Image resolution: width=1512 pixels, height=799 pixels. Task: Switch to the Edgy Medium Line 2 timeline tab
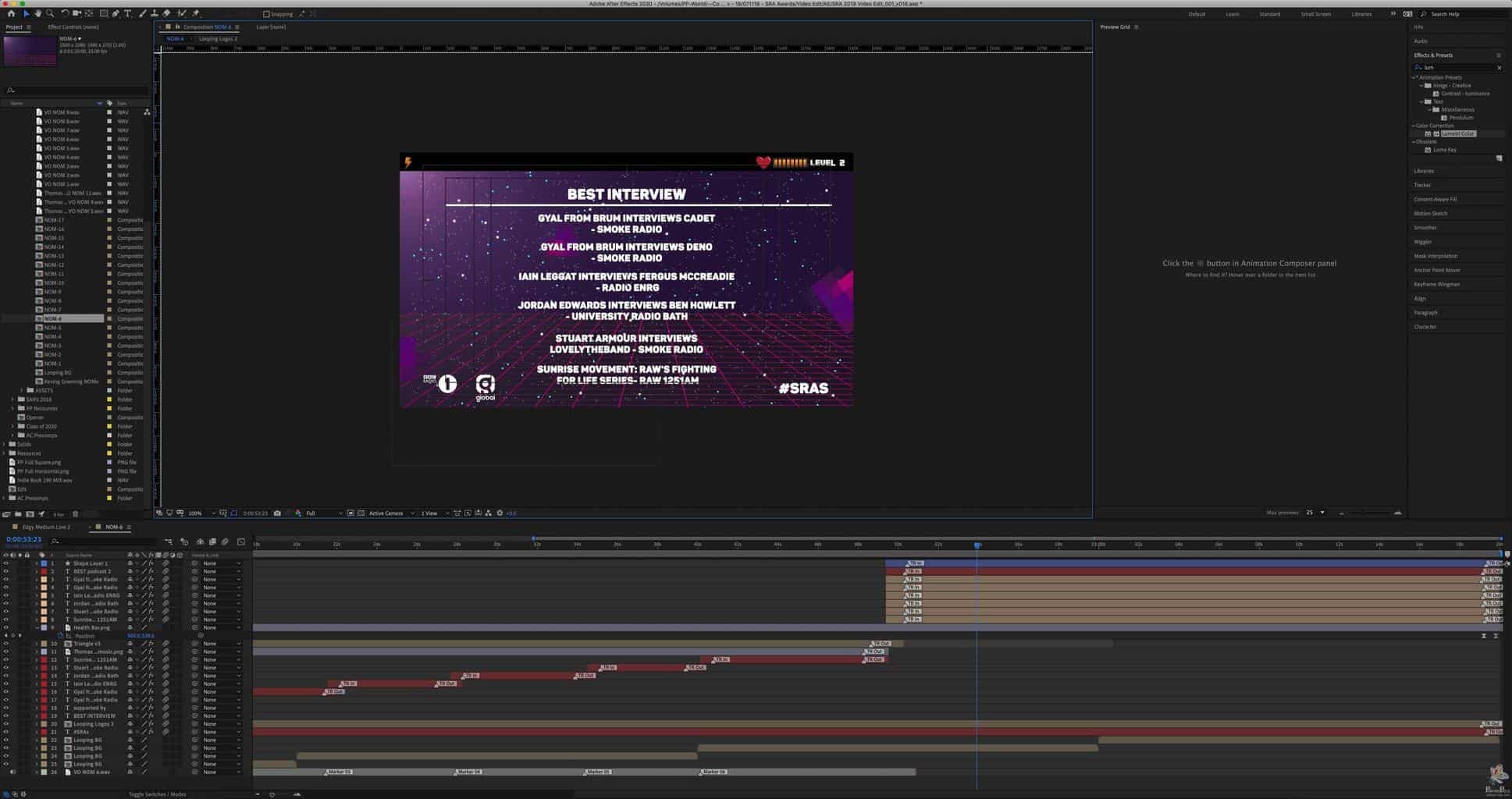pos(45,527)
